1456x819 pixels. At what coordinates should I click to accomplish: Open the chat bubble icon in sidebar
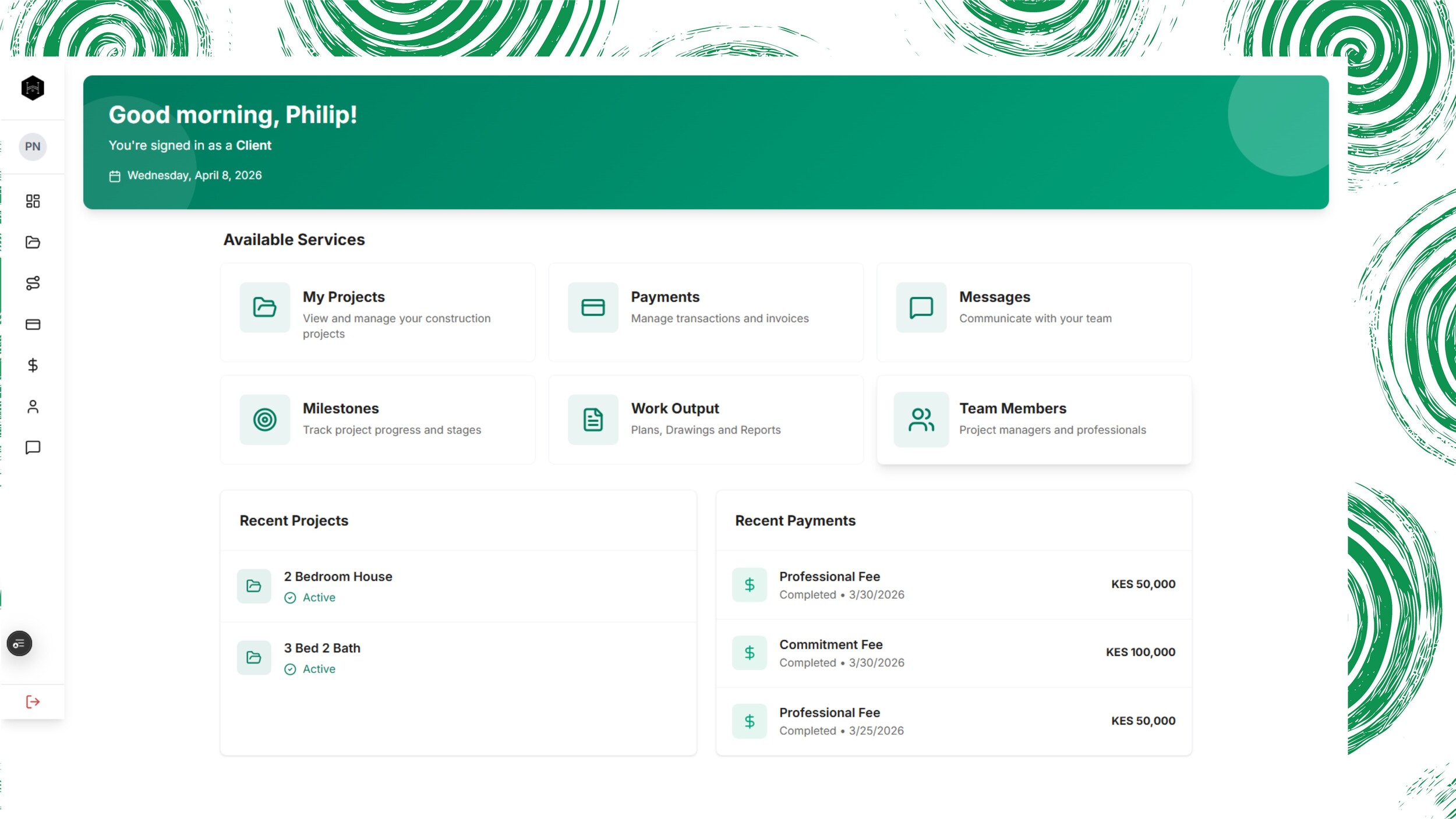click(33, 448)
